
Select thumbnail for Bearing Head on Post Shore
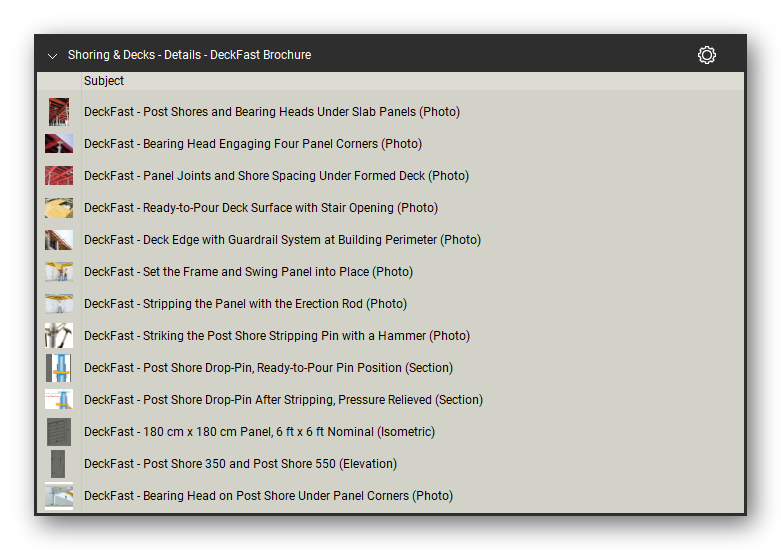59,496
